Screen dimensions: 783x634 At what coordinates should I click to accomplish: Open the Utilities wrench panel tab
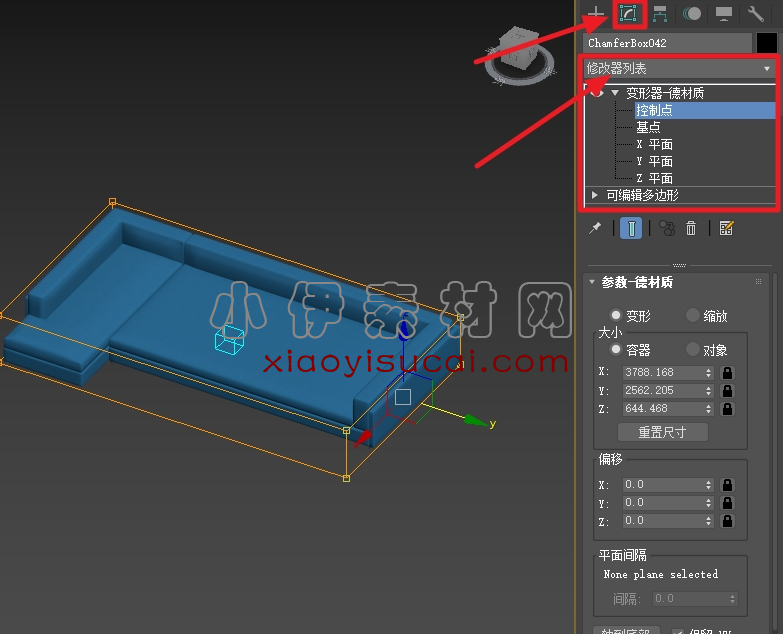[756, 14]
